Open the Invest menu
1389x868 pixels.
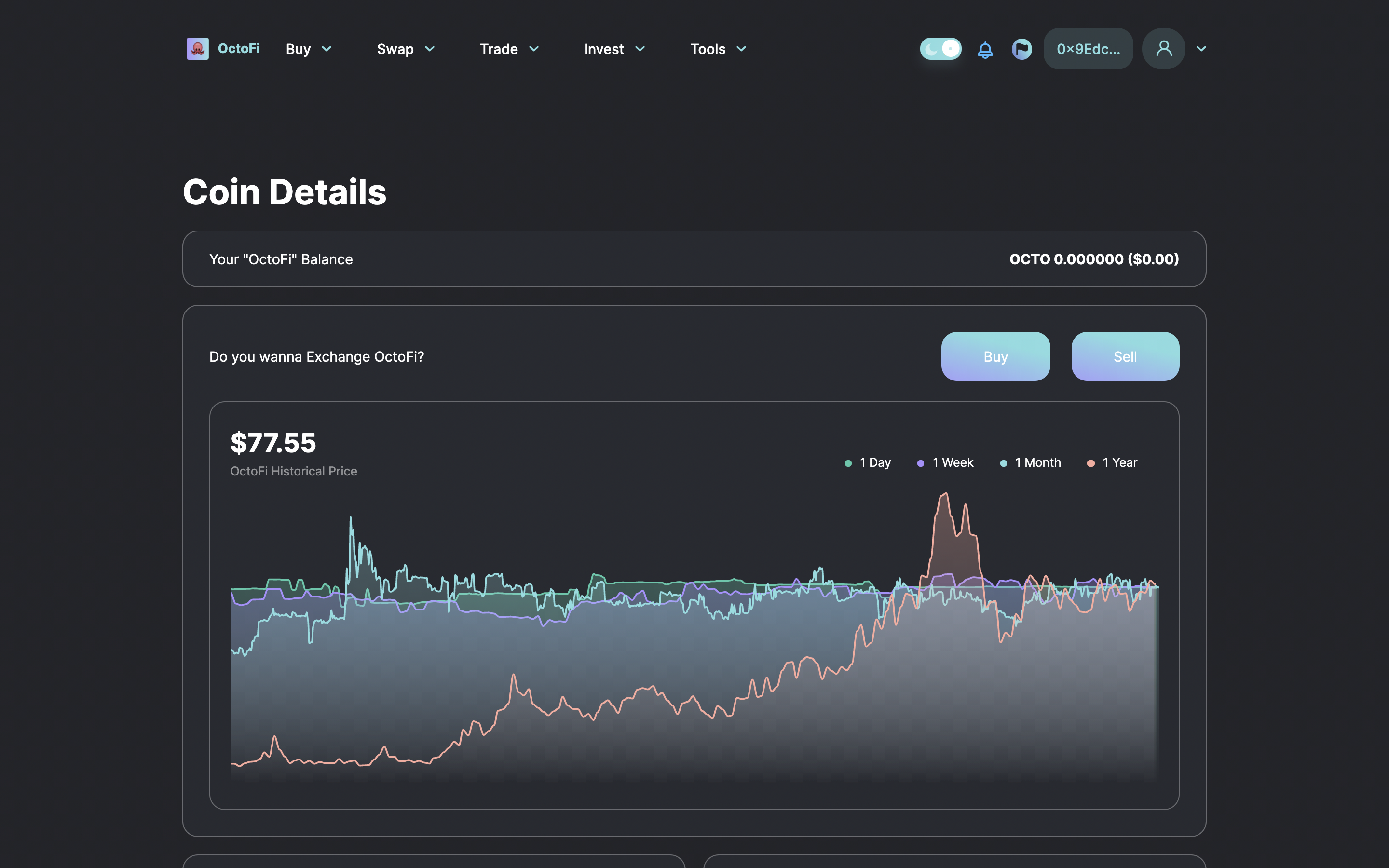click(x=614, y=49)
